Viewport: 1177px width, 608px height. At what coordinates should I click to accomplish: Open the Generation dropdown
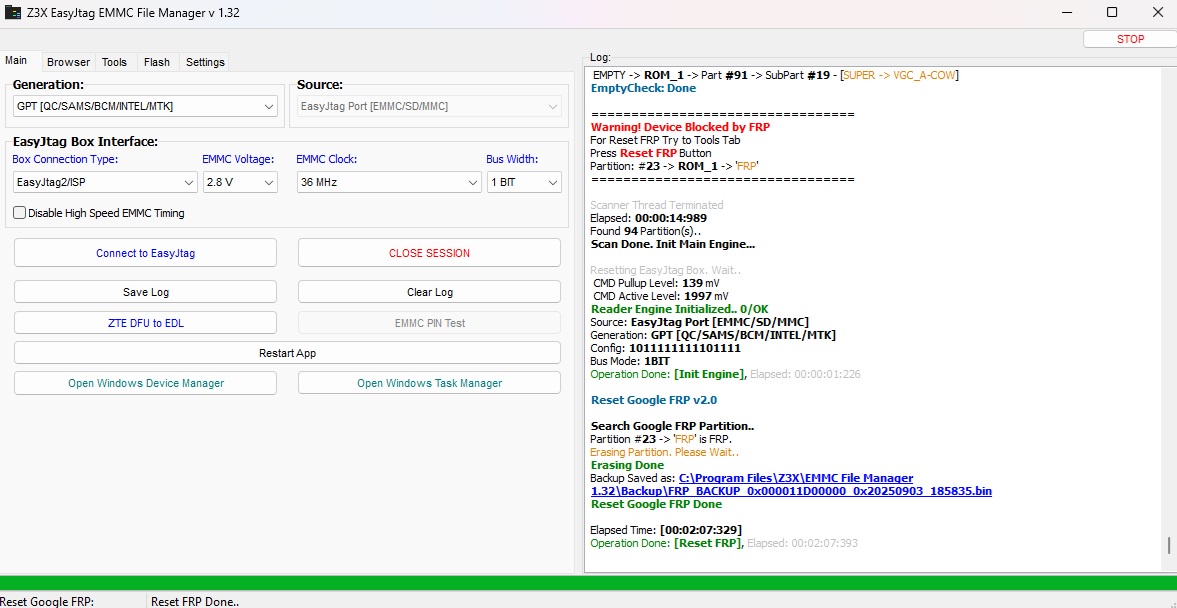[145, 106]
